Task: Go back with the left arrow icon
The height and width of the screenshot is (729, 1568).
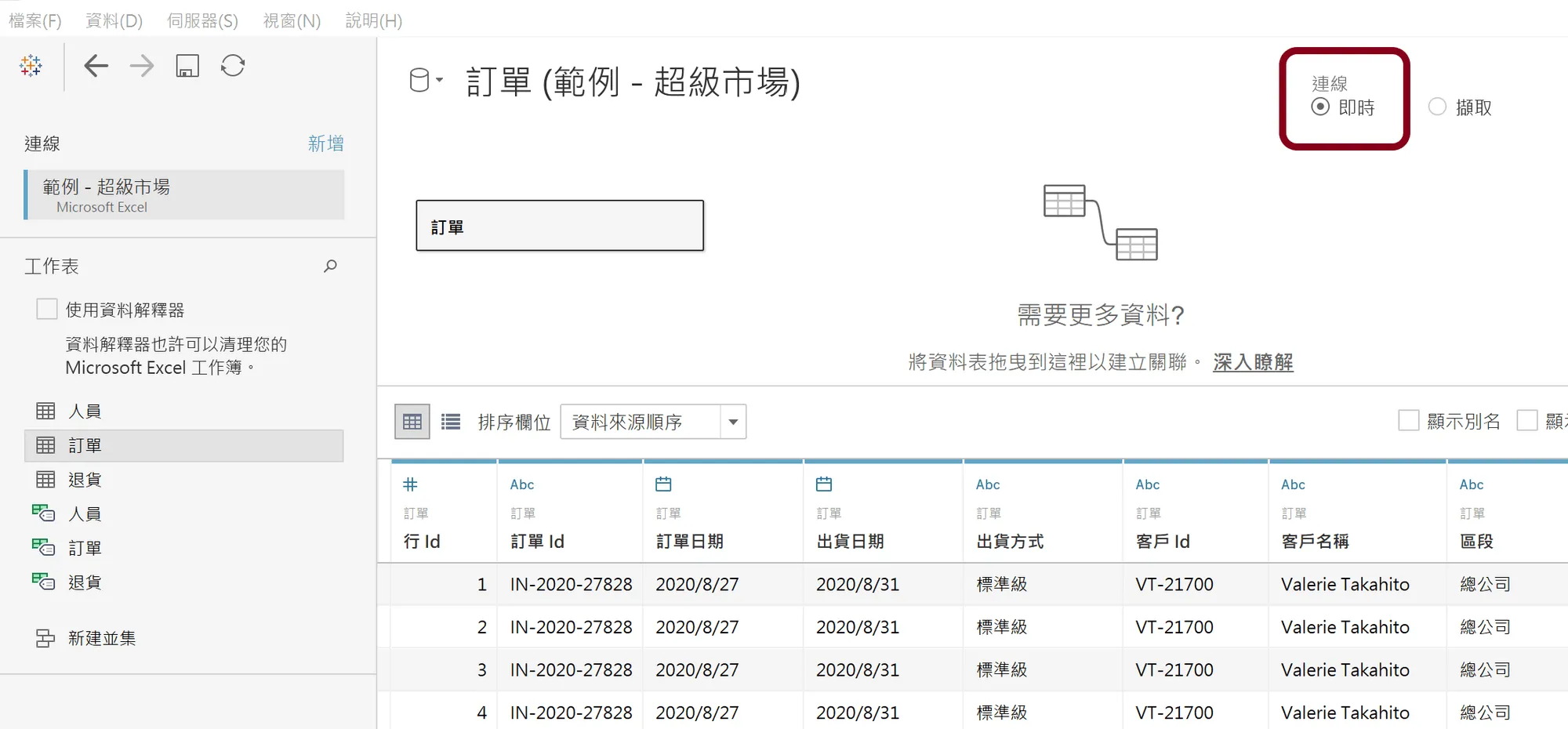Action: (x=96, y=66)
